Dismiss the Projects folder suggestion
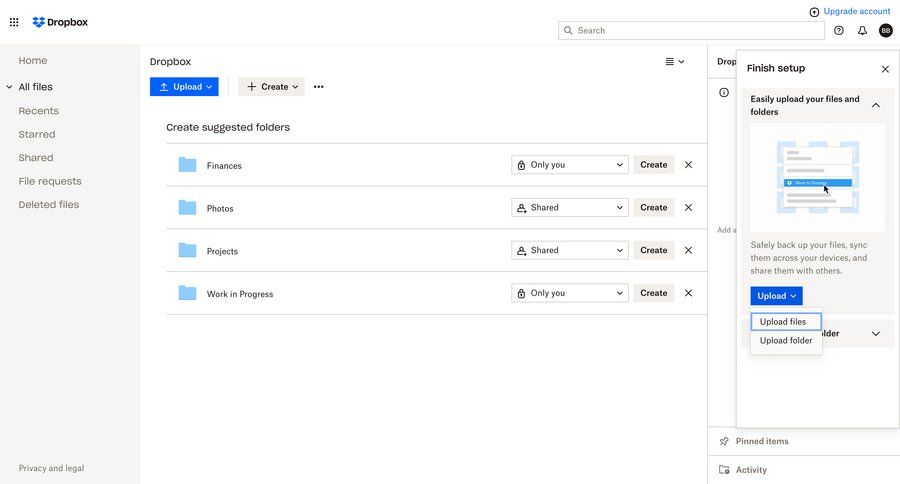 pyautogui.click(x=688, y=250)
